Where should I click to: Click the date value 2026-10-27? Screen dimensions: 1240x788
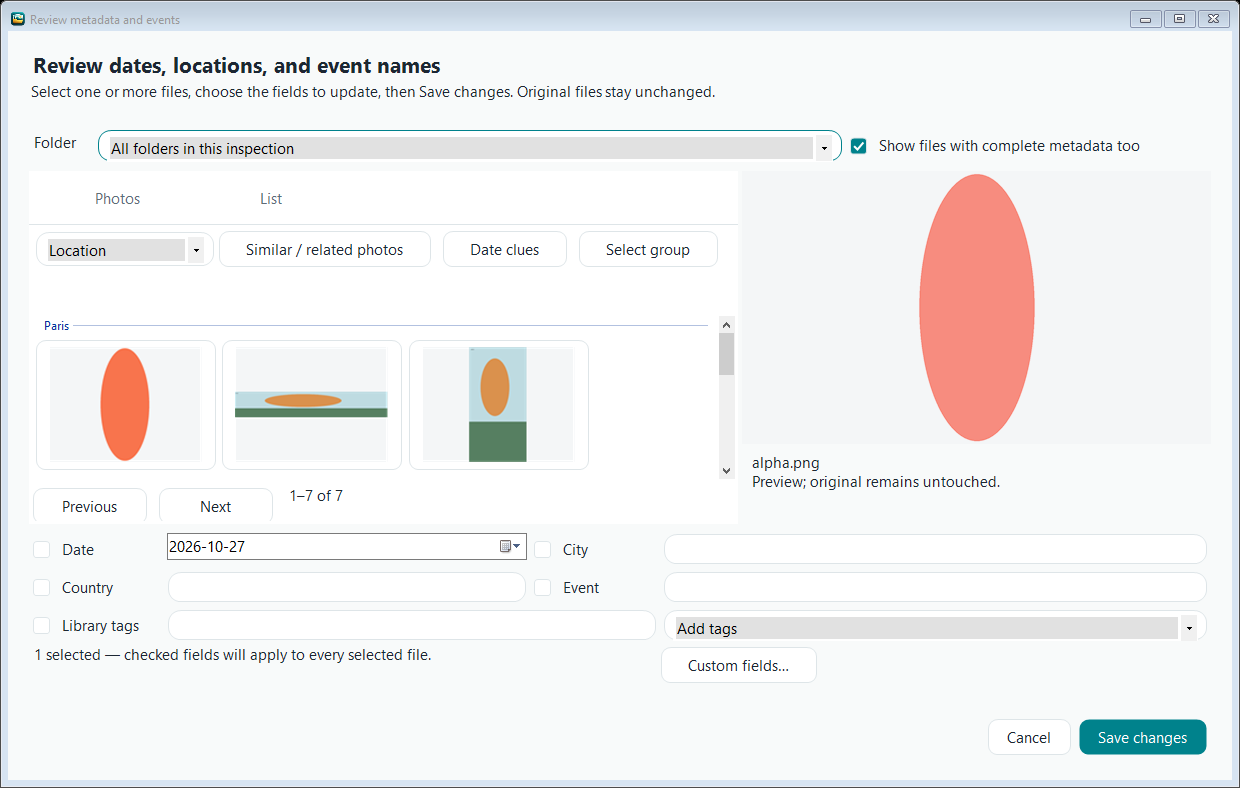[x=207, y=547]
